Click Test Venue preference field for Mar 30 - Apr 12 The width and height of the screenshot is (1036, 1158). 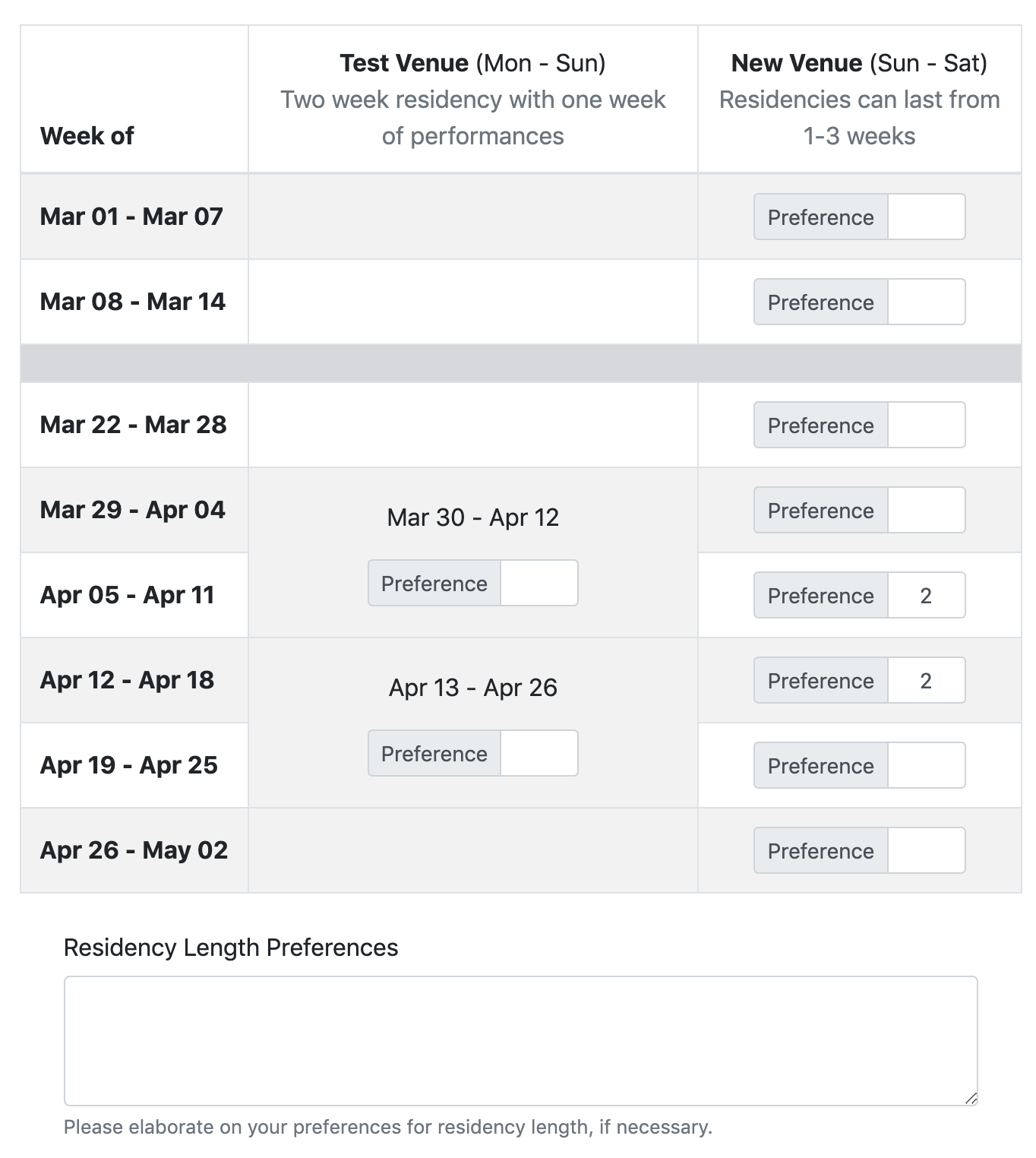click(539, 583)
